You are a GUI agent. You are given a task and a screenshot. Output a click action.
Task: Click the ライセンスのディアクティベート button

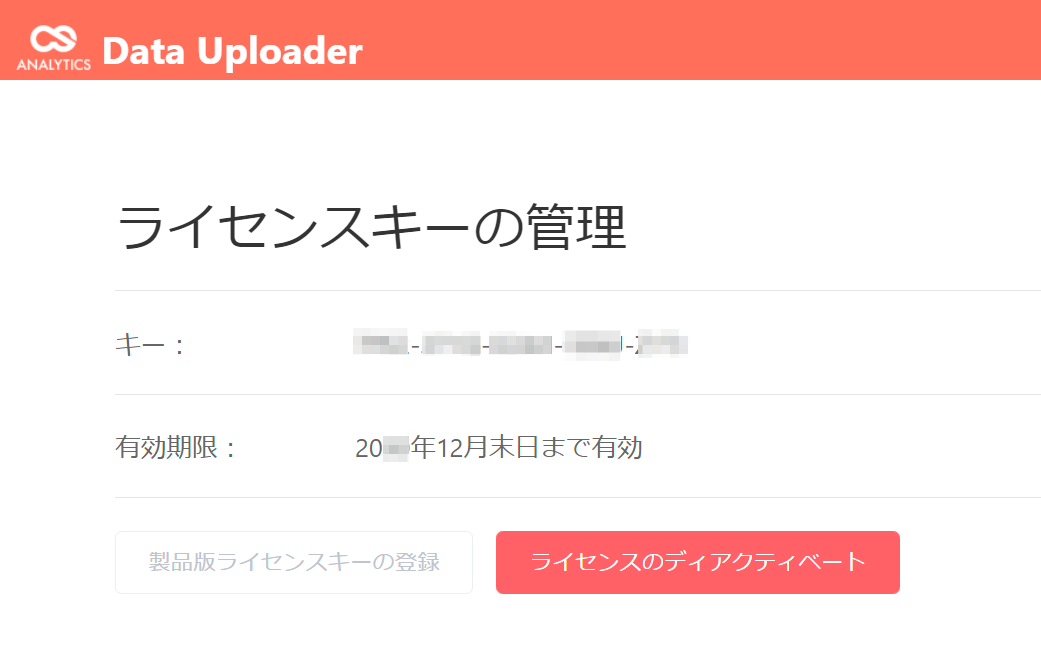click(698, 562)
